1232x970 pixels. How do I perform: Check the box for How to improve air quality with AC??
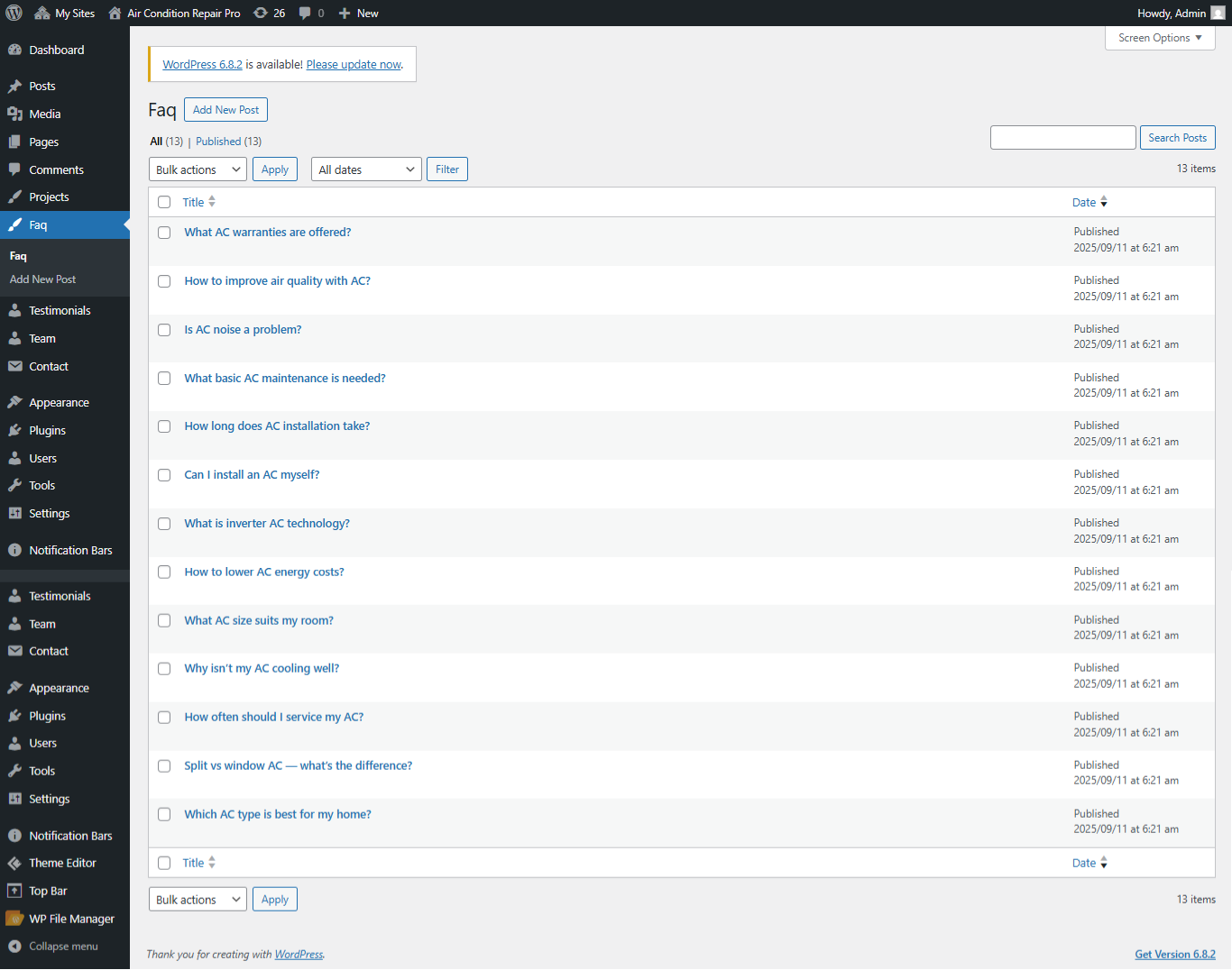pos(164,281)
